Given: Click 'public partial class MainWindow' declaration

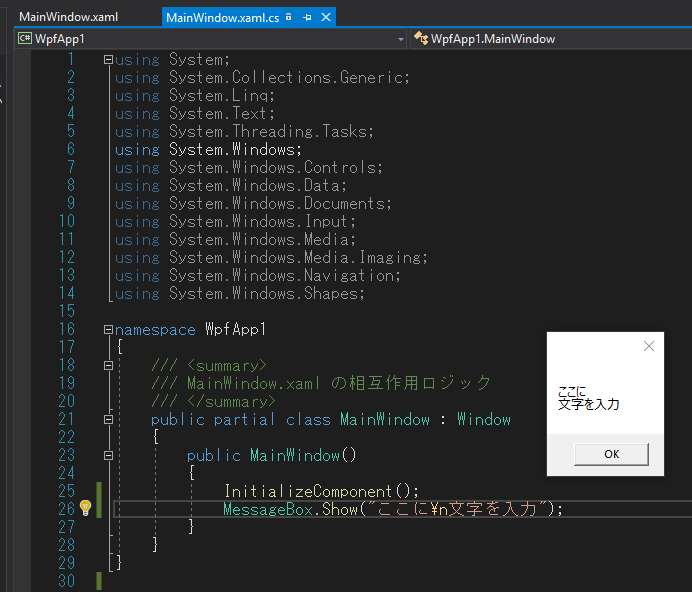Looking at the screenshot, I should [290, 419].
